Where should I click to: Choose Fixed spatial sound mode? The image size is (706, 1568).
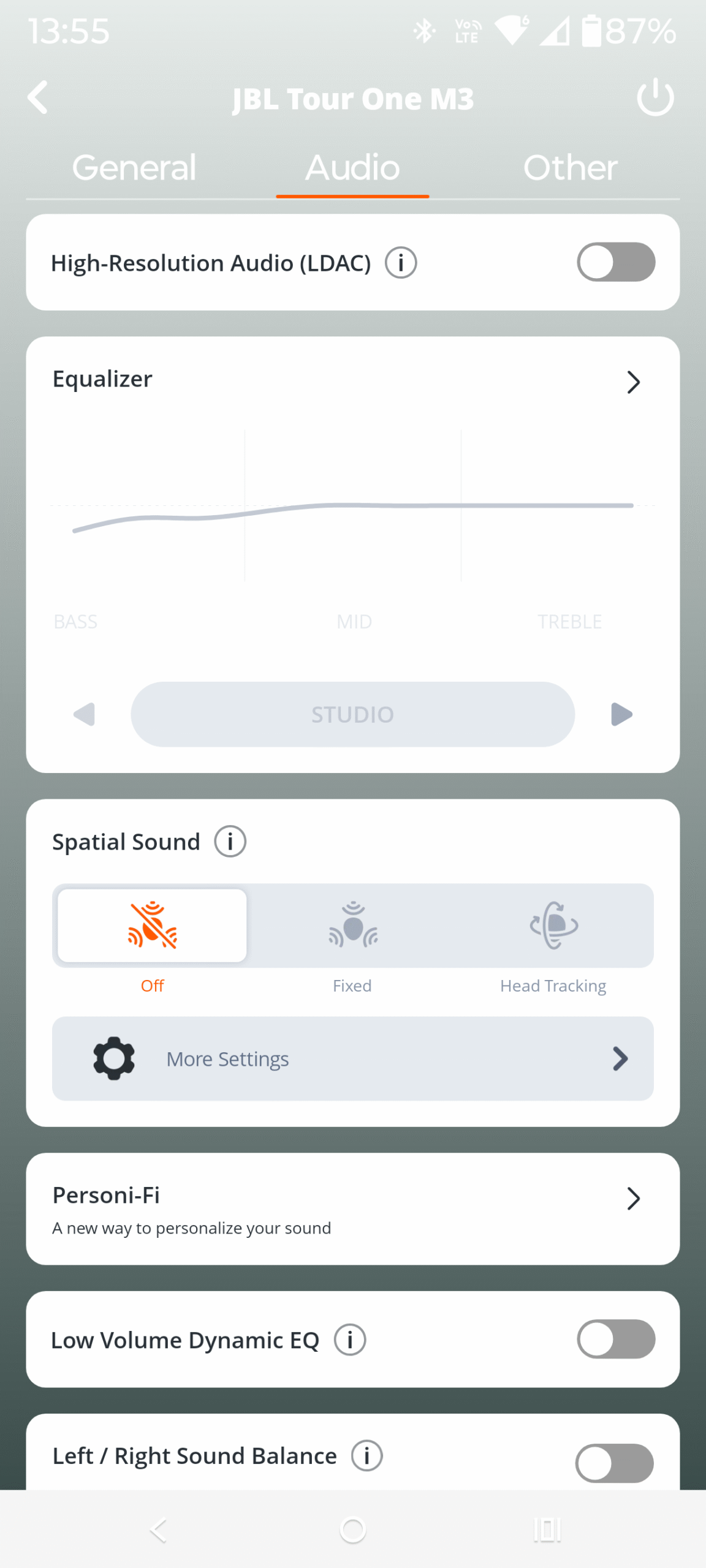(352, 925)
